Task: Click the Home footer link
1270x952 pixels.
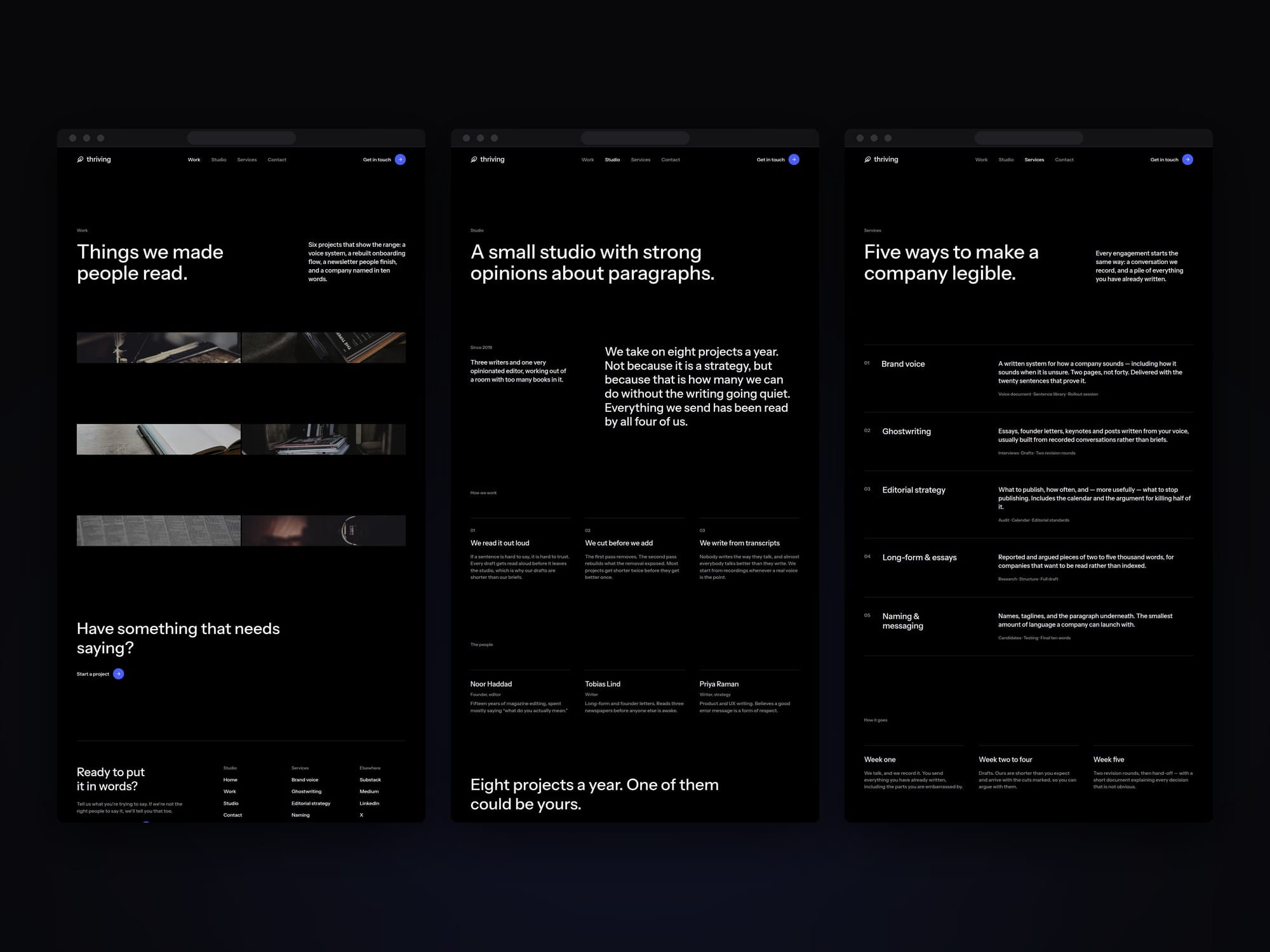Action: coord(231,780)
